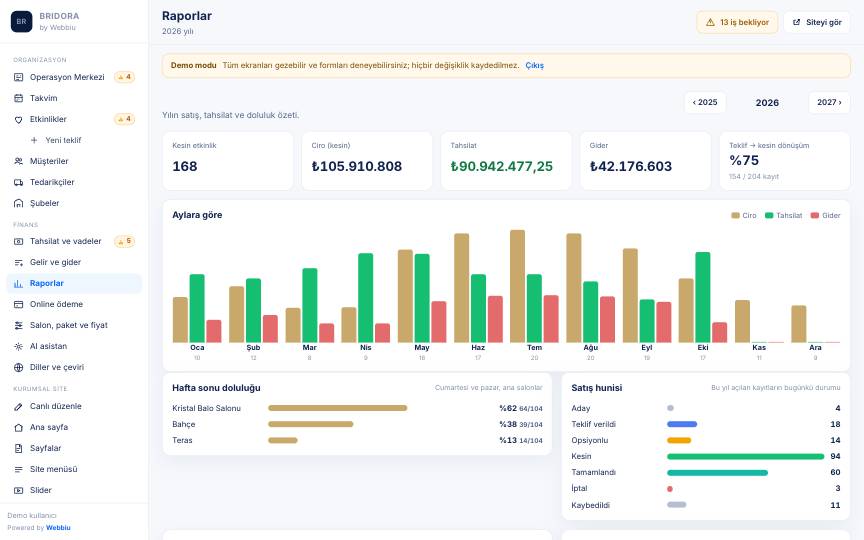The width and height of the screenshot is (864, 540).
Task: Click the Opsiyonlu orange bar
Action: tap(679, 440)
